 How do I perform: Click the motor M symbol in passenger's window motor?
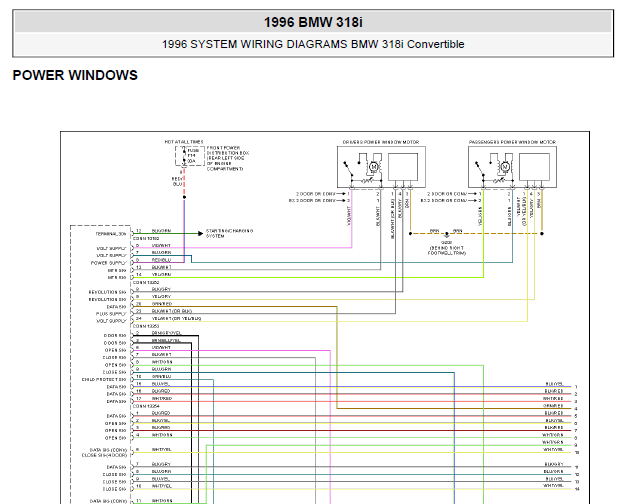point(505,166)
